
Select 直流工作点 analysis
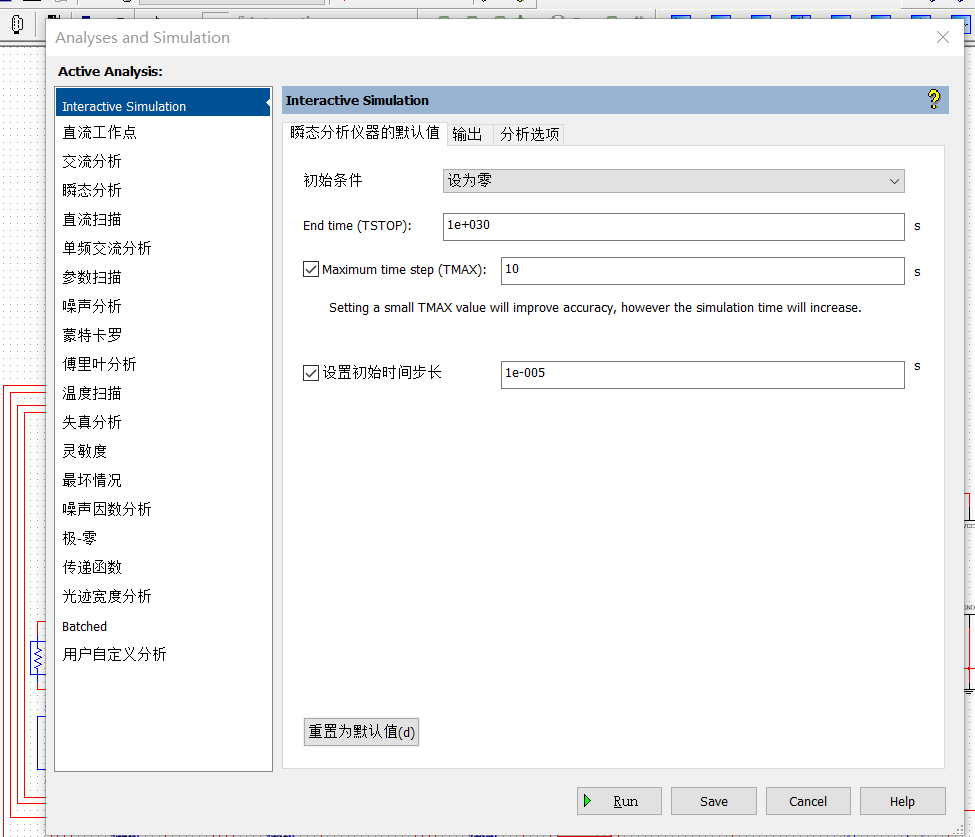coord(99,132)
